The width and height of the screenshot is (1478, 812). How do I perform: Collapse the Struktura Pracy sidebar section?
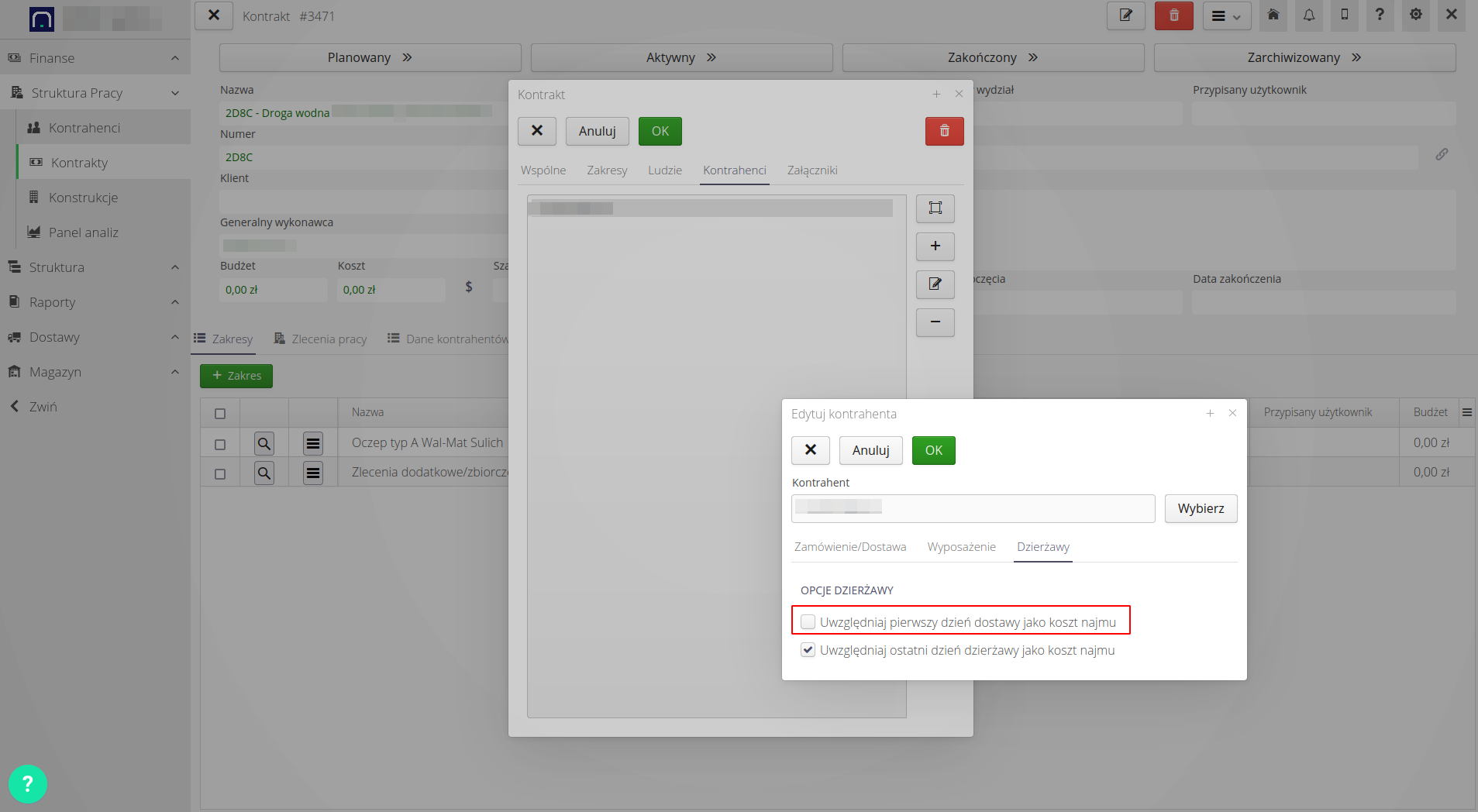tap(175, 93)
